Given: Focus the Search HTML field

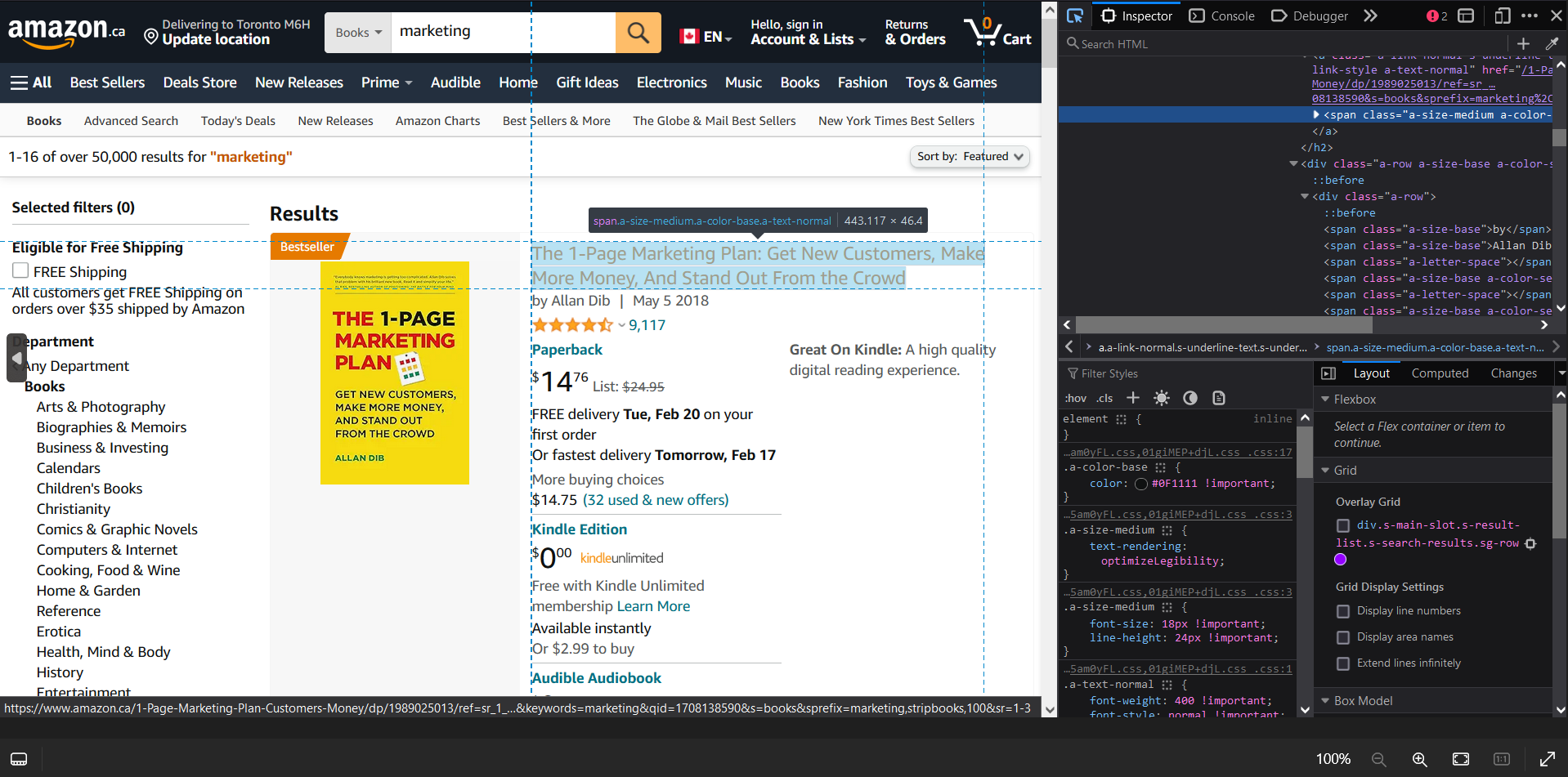Looking at the screenshot, I should (1284, 43).
